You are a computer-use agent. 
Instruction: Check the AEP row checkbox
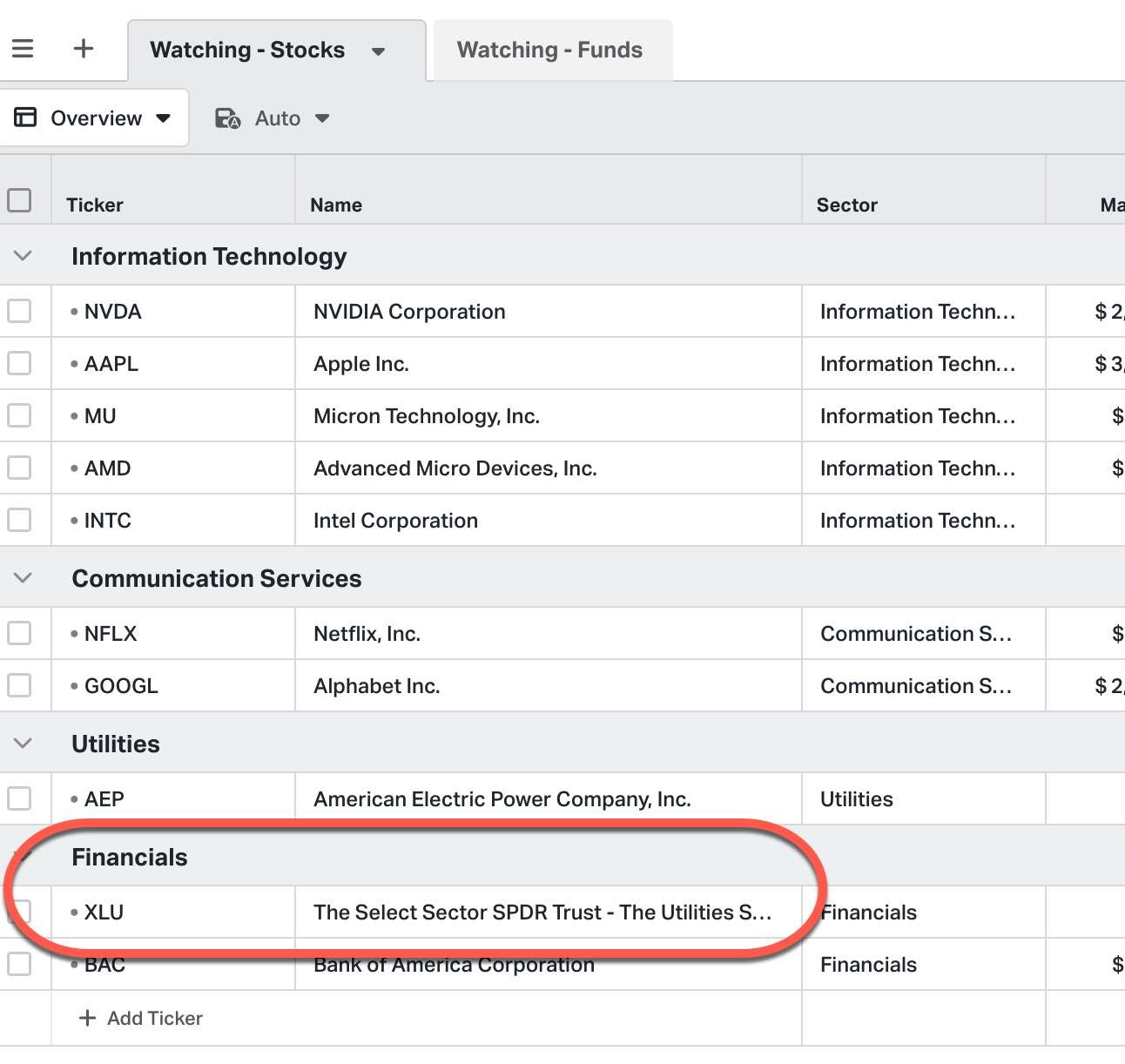[19, 798]
